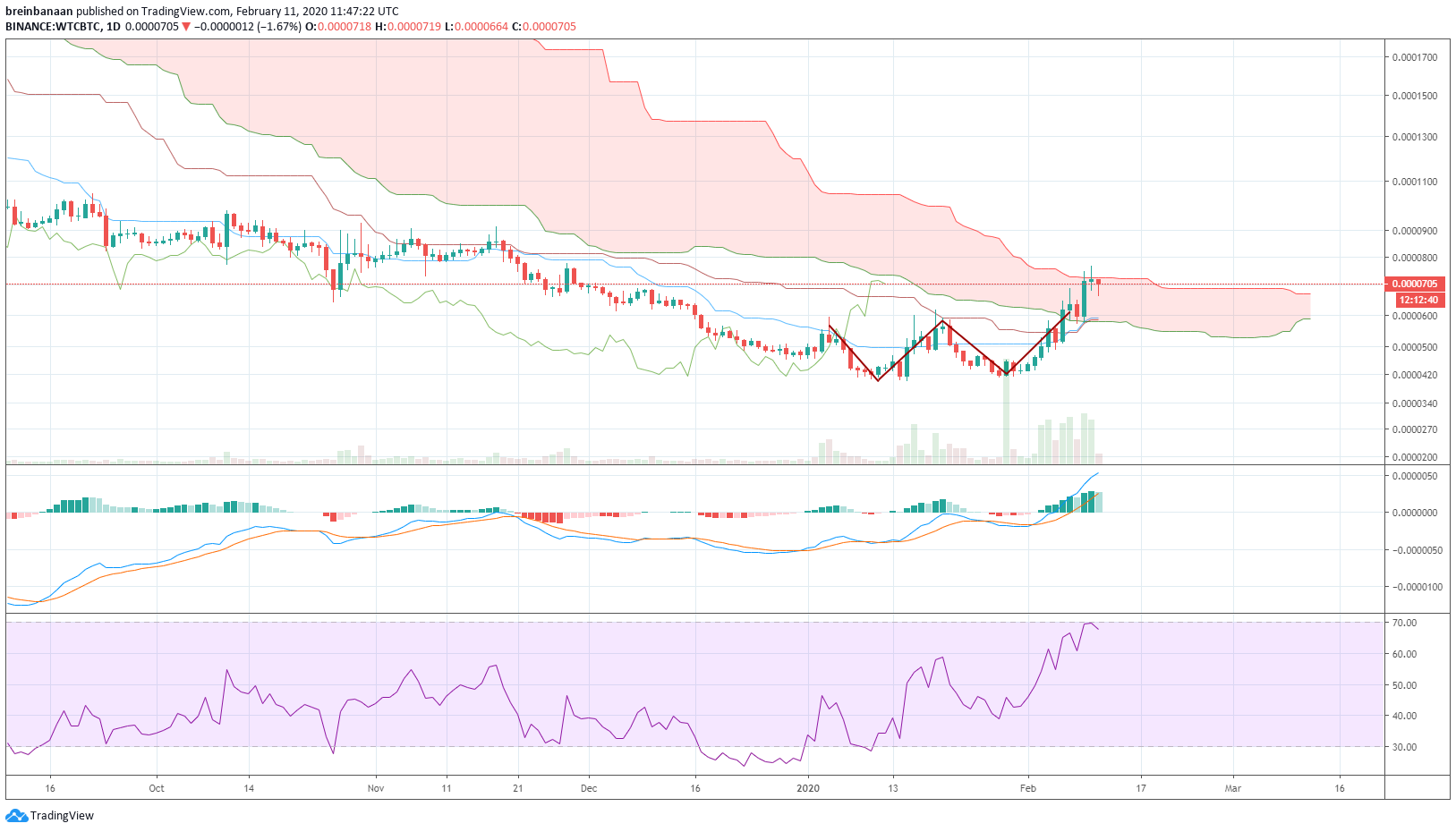
Task: Click the 21 tick on time axis
Action: (x=518, y=788)
